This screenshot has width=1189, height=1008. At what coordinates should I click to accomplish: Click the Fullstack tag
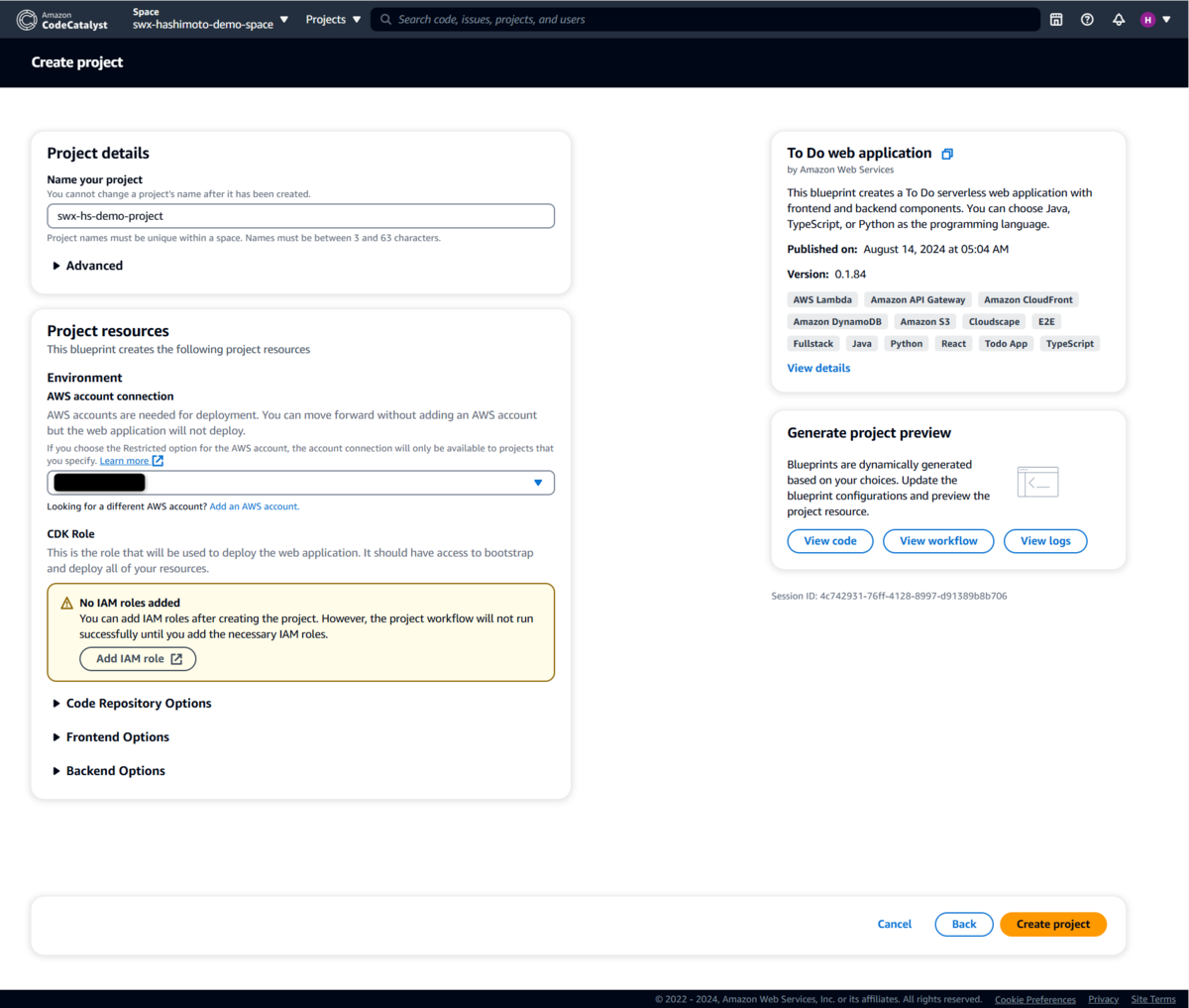813,344
